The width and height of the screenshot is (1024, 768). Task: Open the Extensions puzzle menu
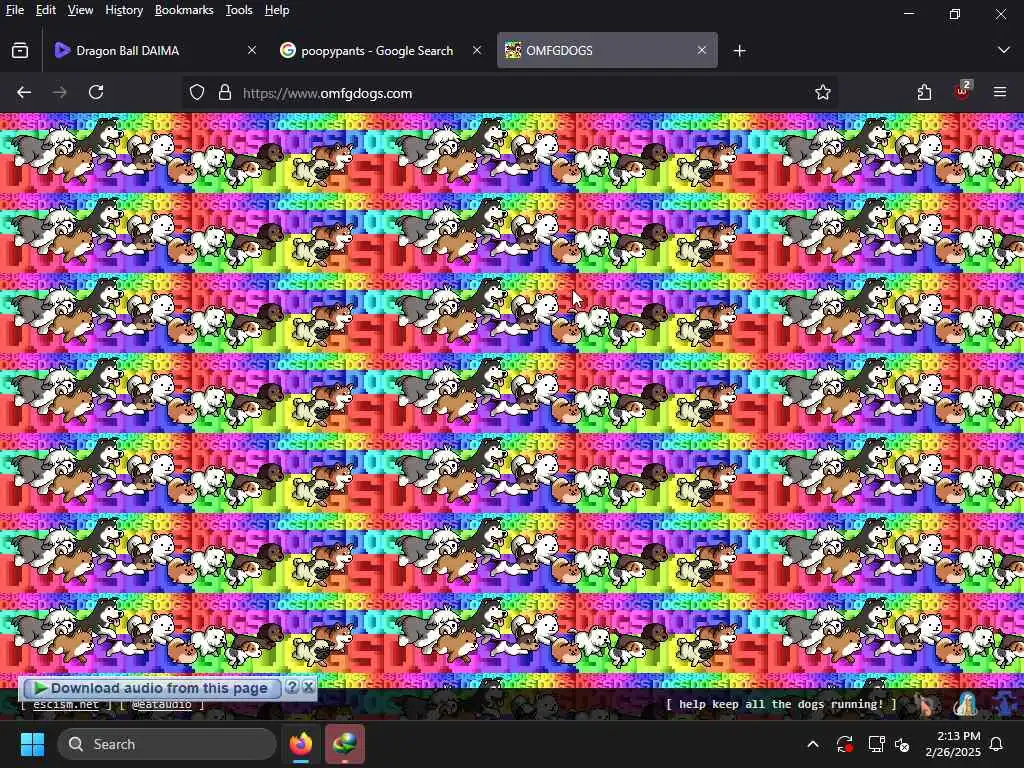tap(924, 93)
